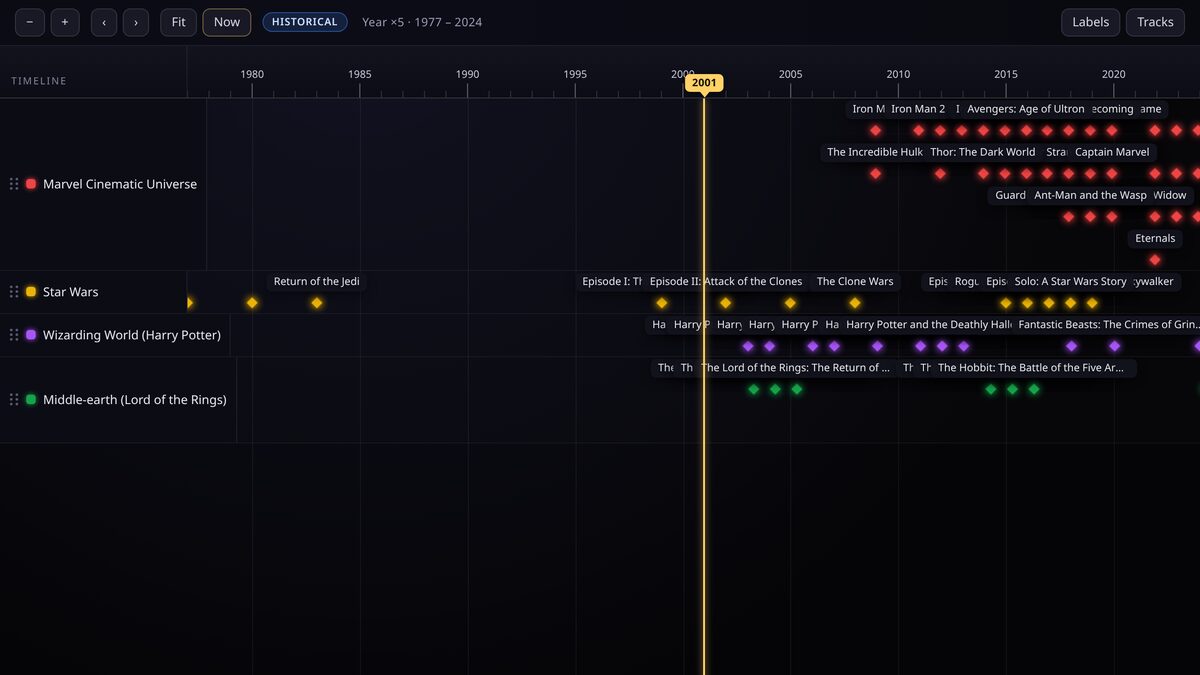
Task: Select the Middle-earth (Lord of the Rings) track
Action: pyautogui.click(x=135, y=400)
